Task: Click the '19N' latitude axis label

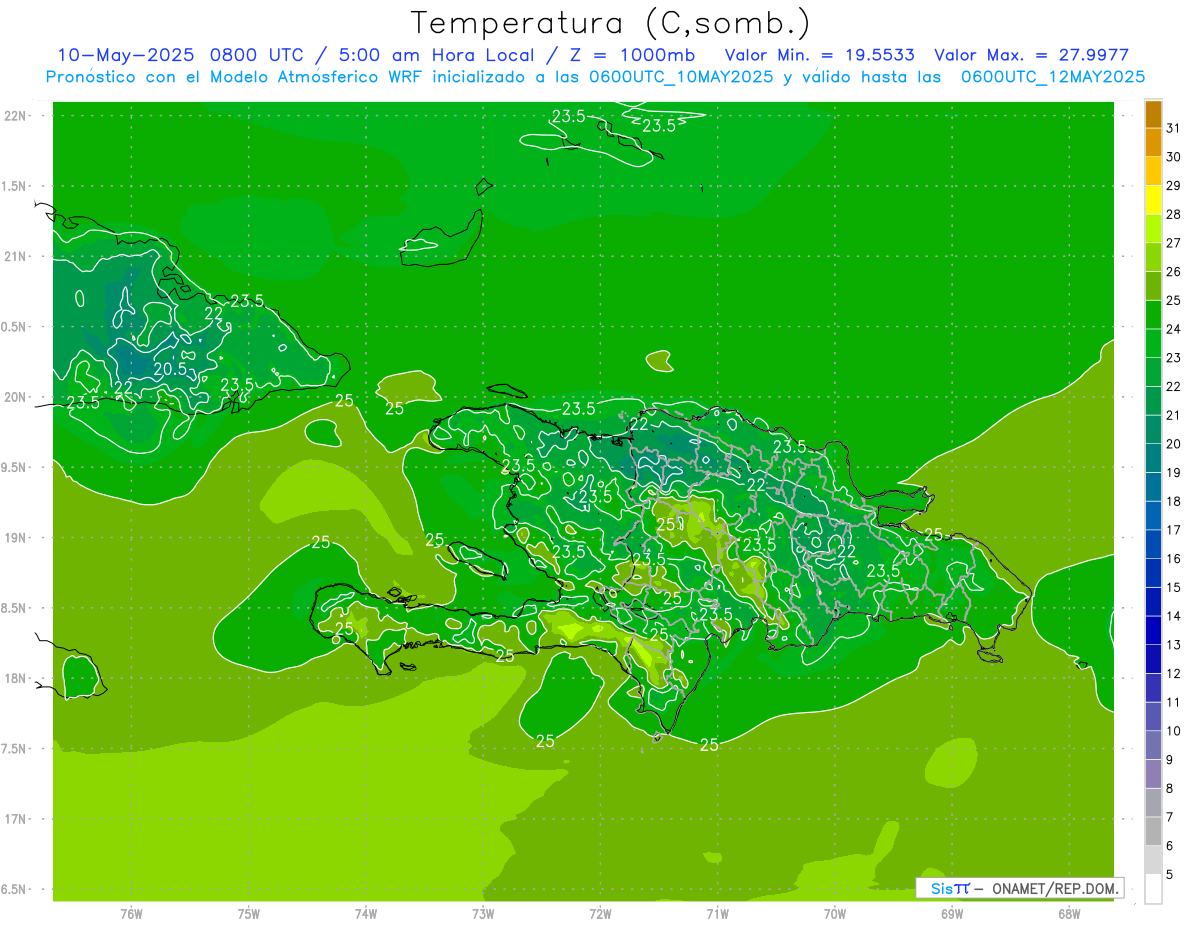Action: [x=16, y=538]
